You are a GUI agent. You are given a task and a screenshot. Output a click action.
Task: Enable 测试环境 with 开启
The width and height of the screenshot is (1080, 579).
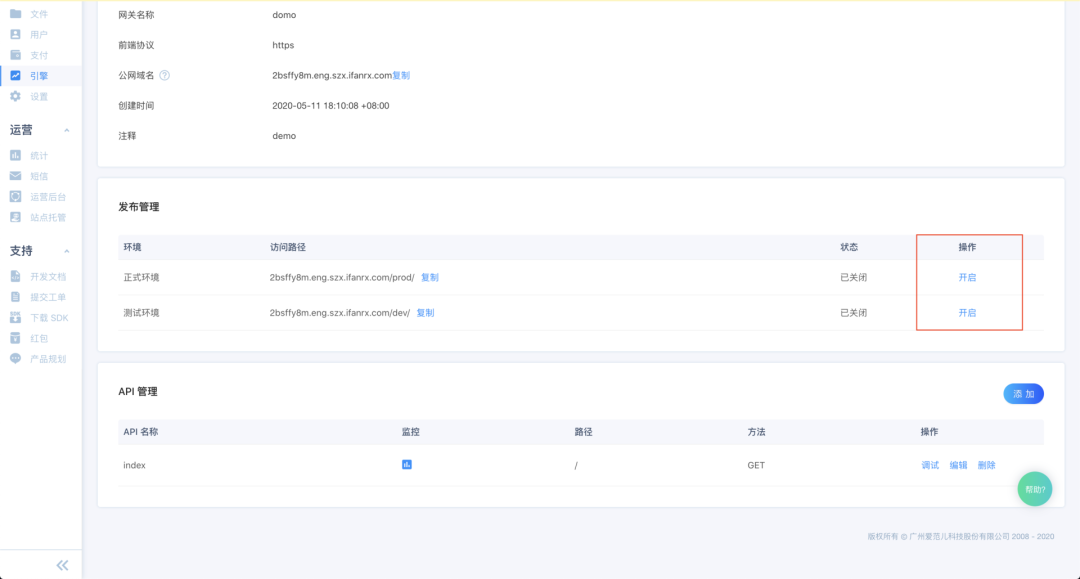[x=968, y=313]
